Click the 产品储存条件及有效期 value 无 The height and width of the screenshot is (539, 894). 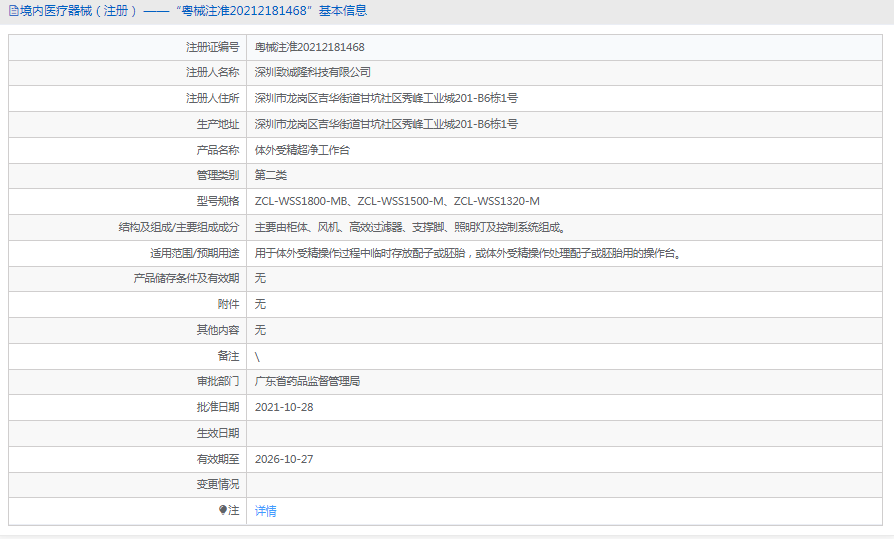(x=260, y=278)
